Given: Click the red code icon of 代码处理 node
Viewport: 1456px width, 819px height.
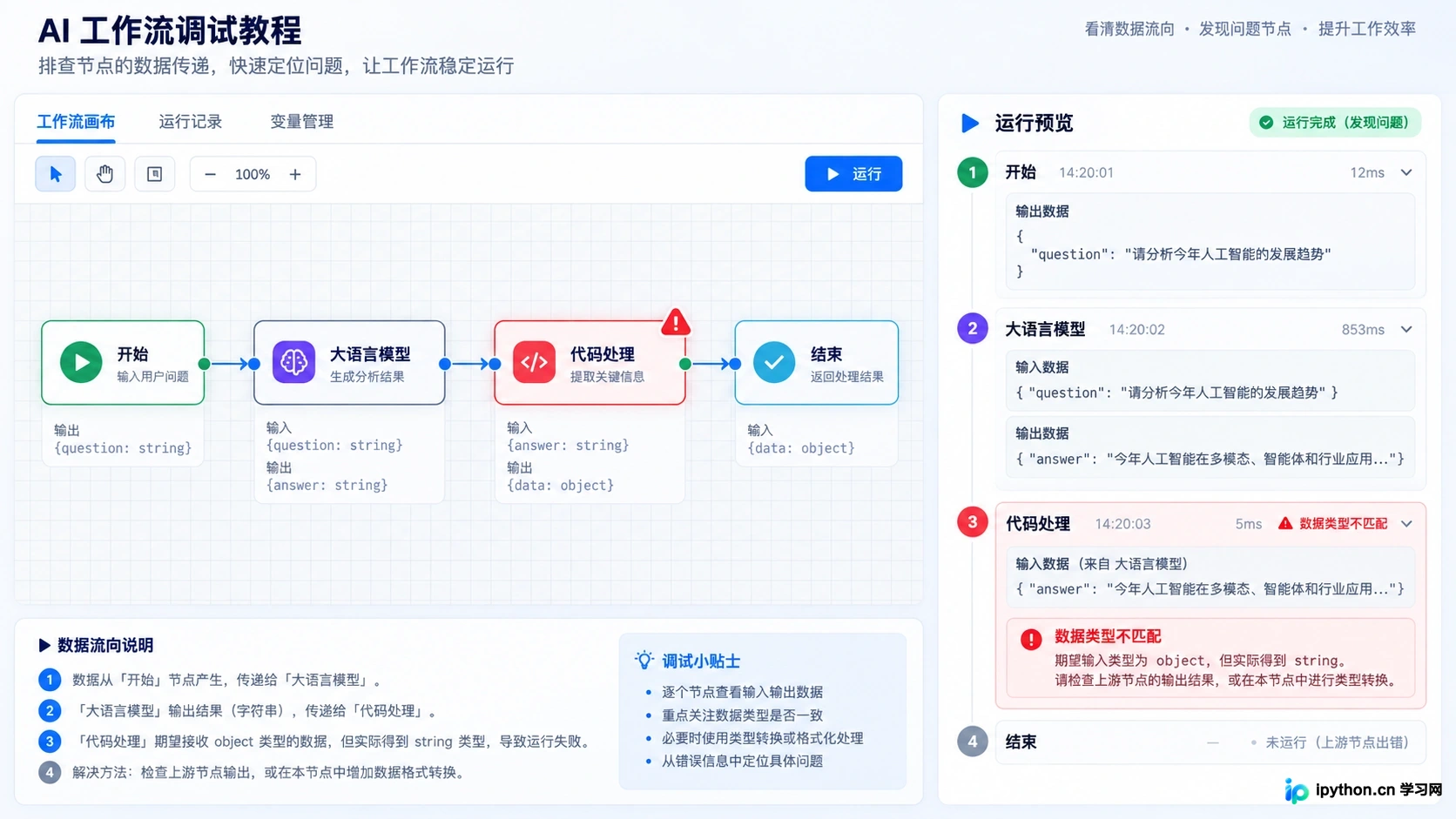Looking at the screenshot, I should point(535,362).
